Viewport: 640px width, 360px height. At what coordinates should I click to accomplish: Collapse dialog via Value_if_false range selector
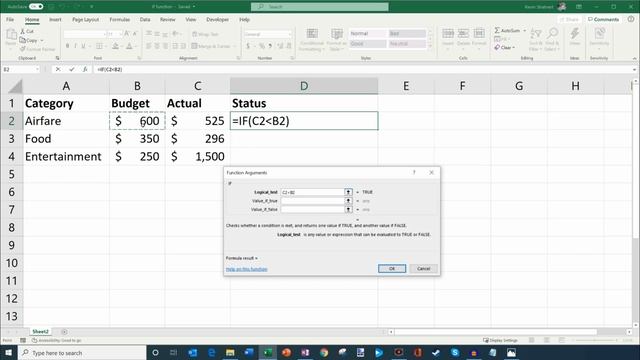[x=348, y=209]
